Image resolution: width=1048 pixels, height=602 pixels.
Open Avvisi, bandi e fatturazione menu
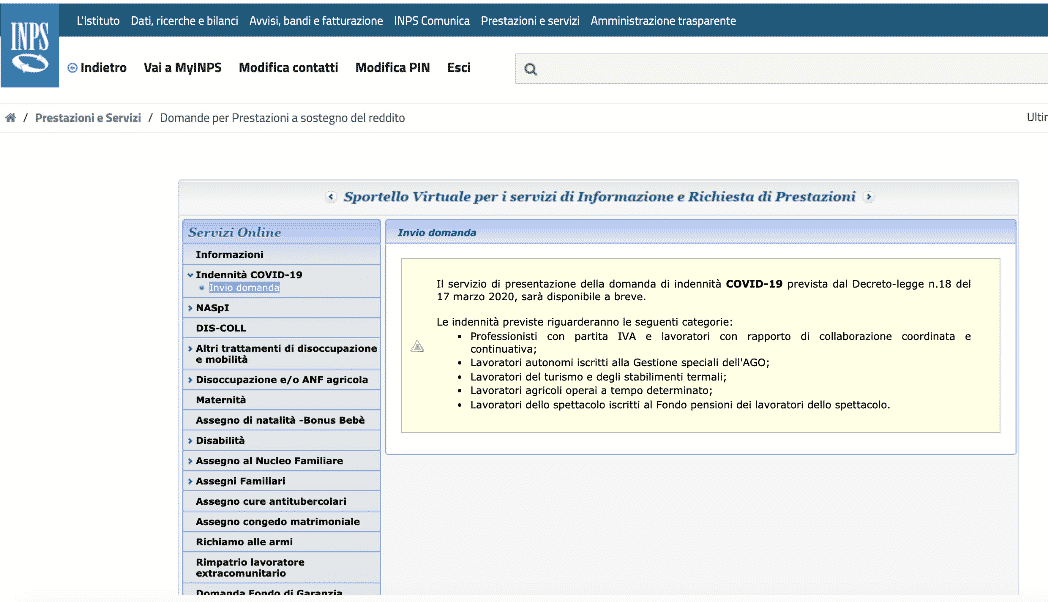316,21
